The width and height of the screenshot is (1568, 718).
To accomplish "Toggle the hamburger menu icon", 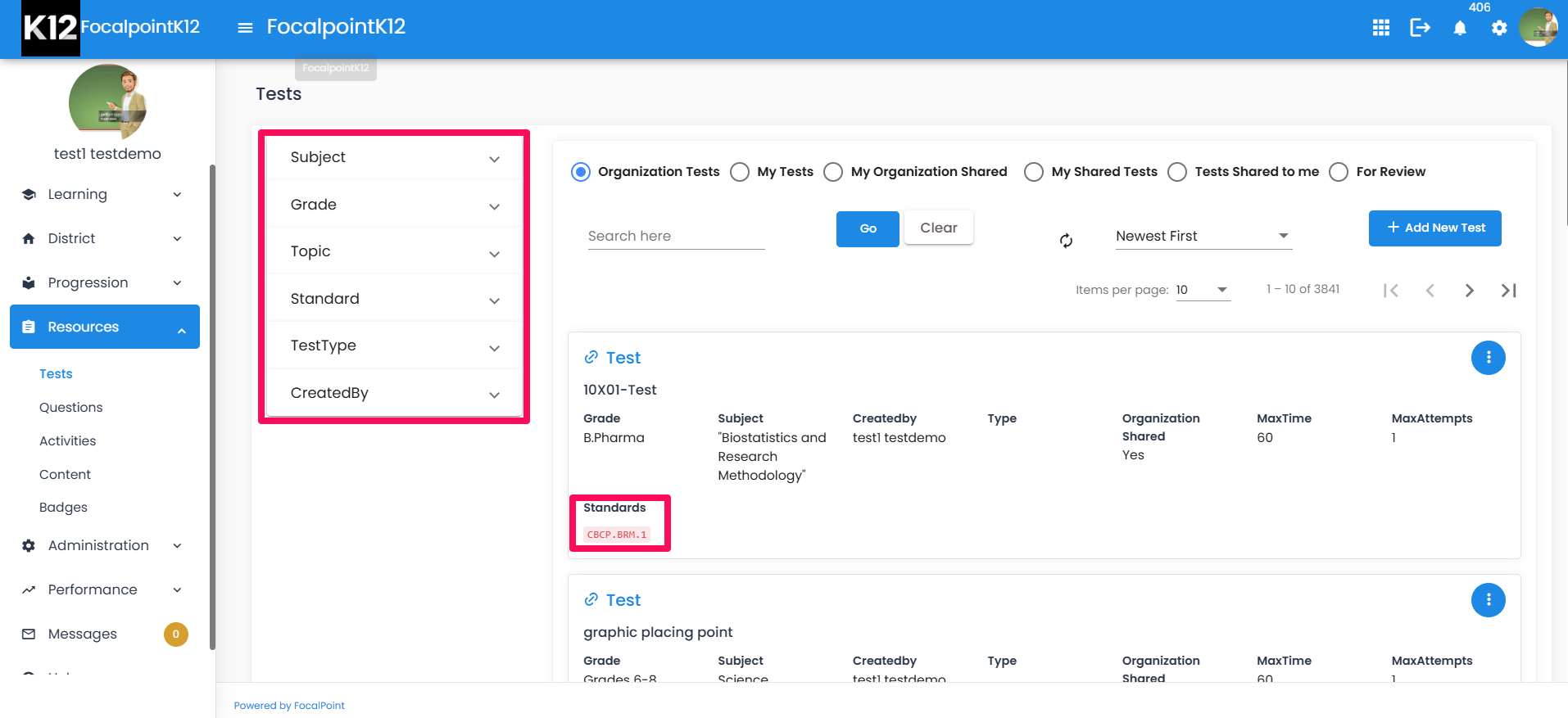I will coord(245,28).
